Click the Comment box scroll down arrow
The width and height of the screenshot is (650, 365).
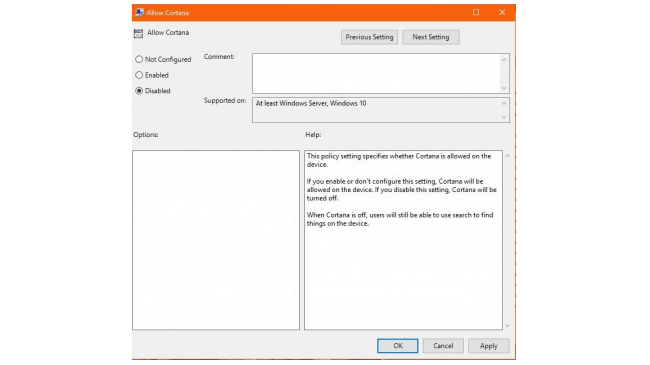point(504,88)
